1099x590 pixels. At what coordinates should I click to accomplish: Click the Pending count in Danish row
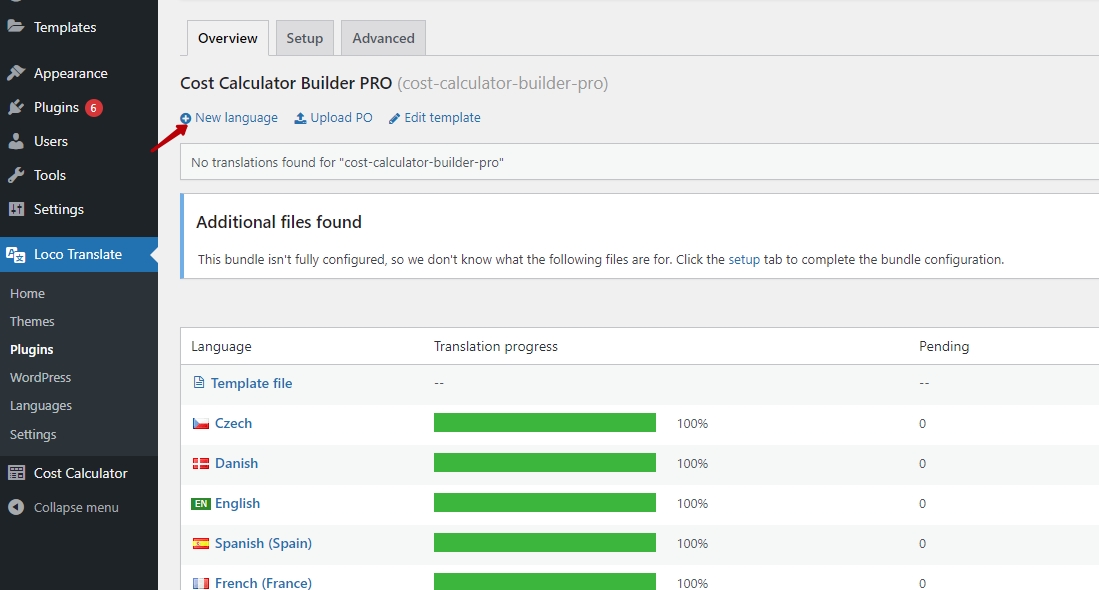[922, 463]
